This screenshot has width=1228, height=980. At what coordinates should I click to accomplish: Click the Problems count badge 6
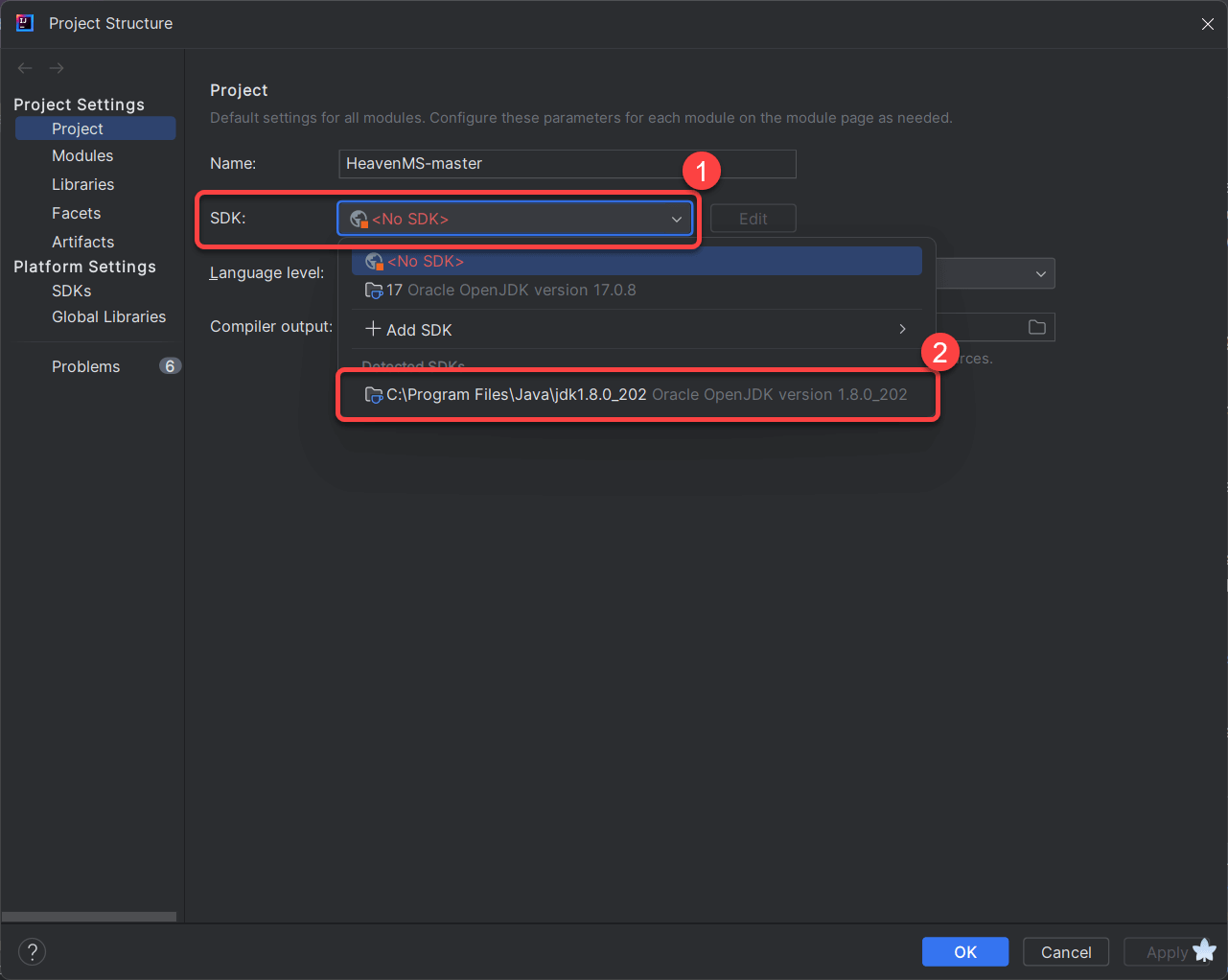click(x=170, y=366)
